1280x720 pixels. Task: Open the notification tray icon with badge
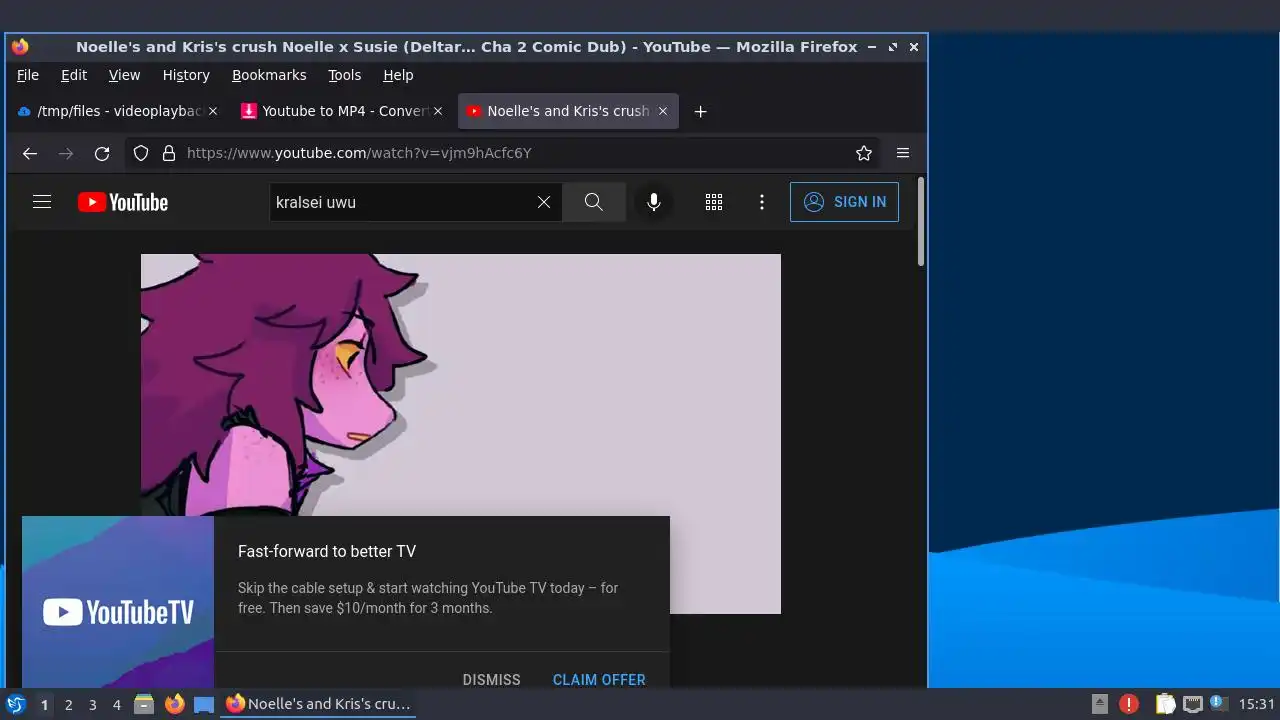(1218, 704)
